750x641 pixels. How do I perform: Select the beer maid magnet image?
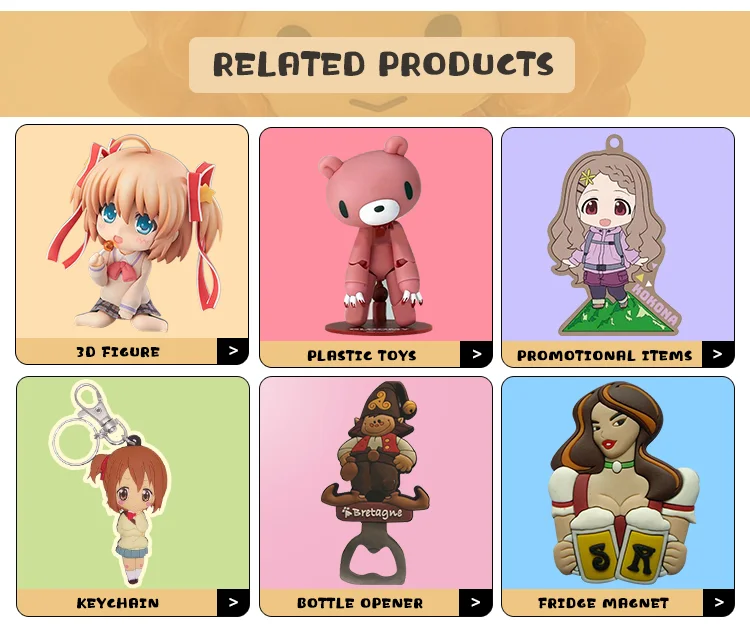pyautogui.click(x=622, y=483)
